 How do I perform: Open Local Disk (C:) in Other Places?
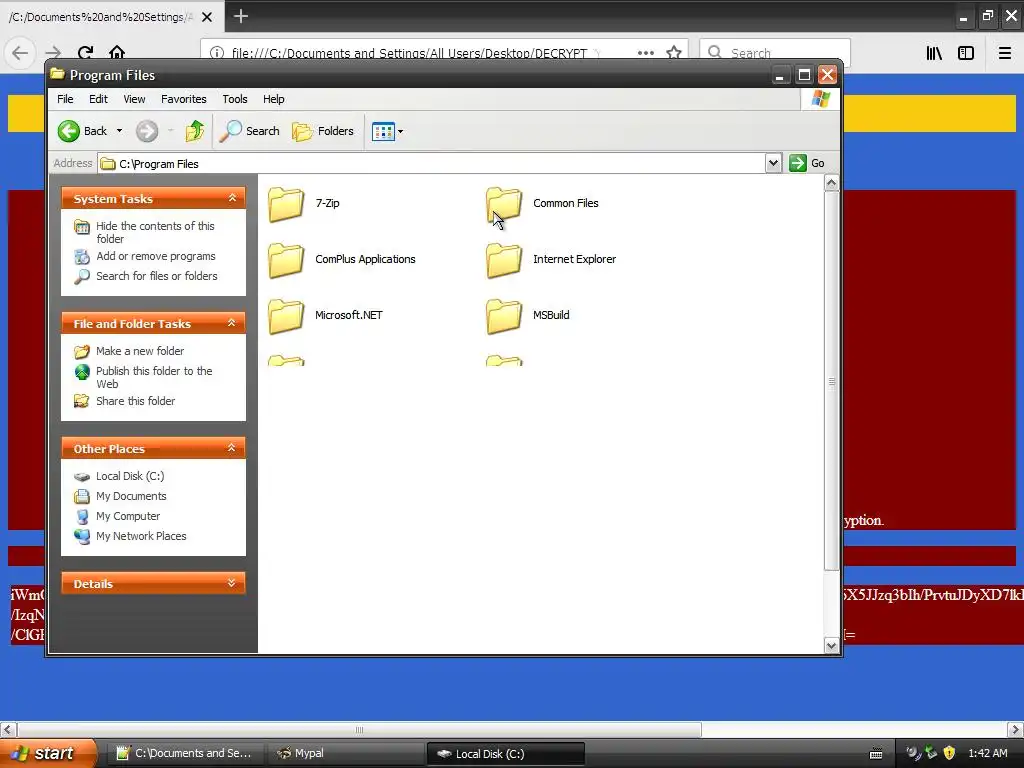(x=130, y=476)
